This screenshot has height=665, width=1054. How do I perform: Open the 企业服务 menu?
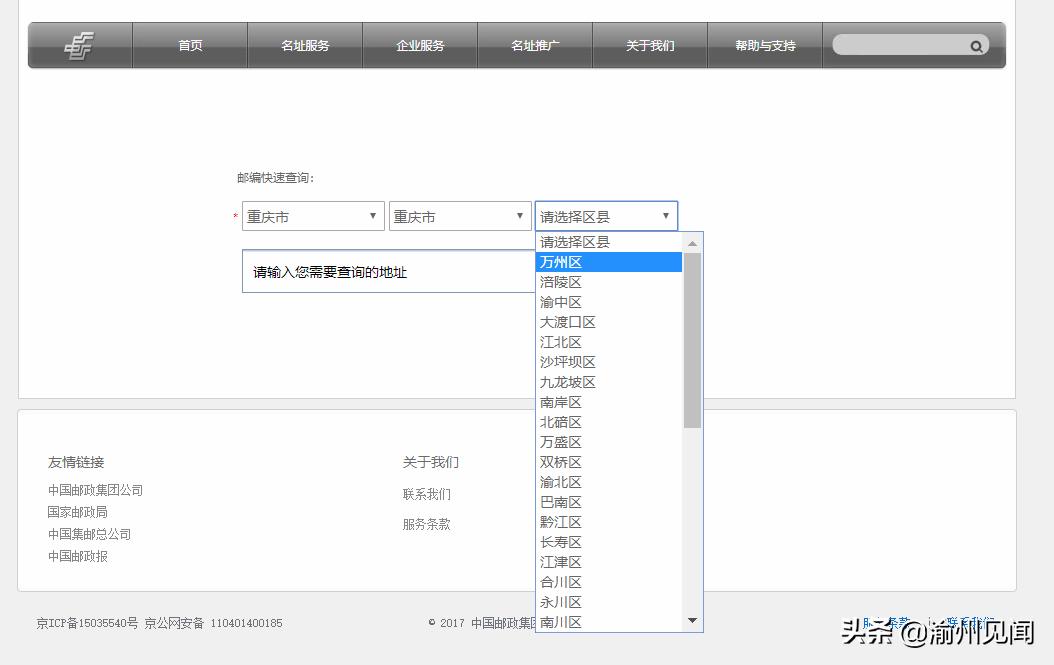pos(419,45)
